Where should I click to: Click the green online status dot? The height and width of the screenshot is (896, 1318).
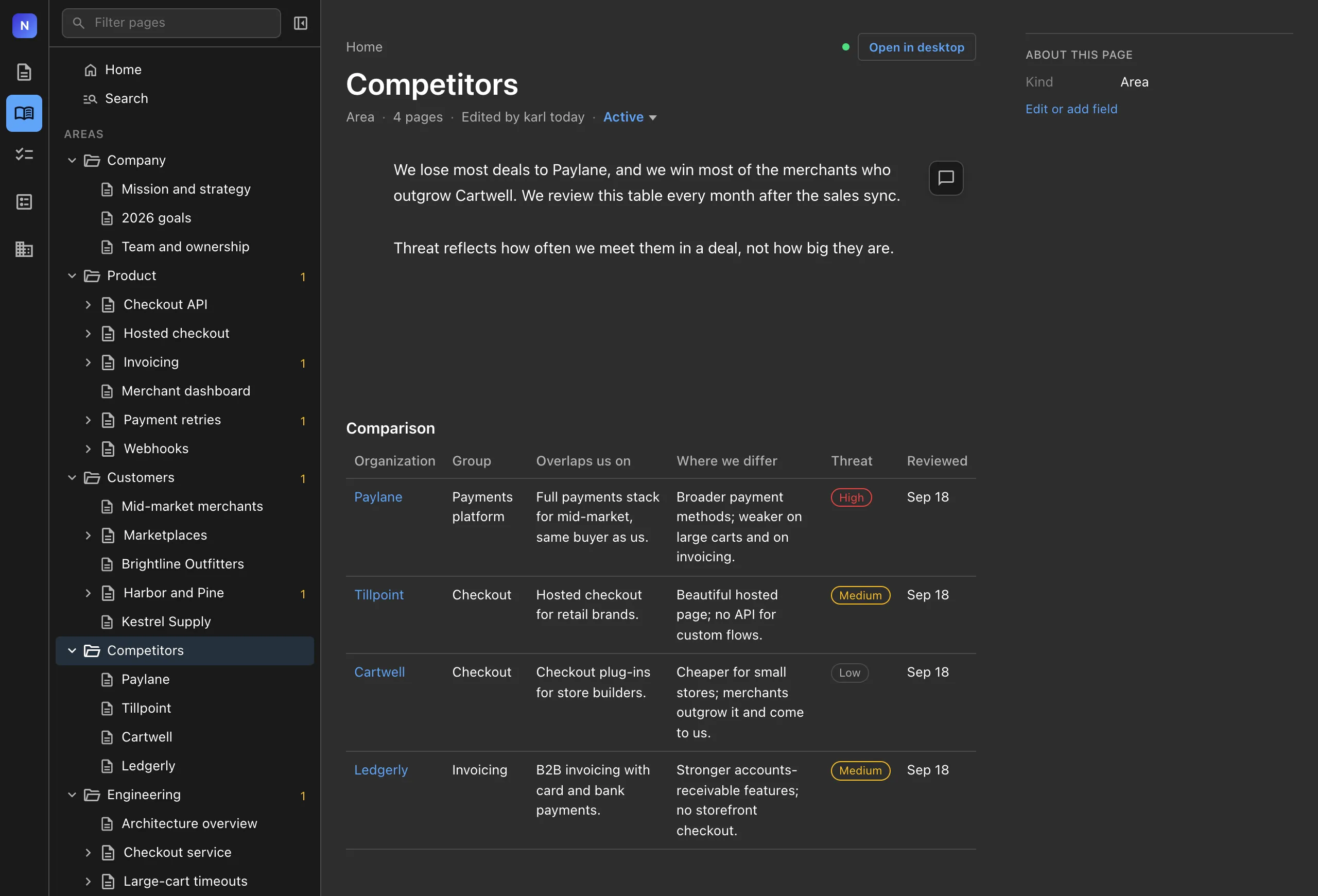845,47
